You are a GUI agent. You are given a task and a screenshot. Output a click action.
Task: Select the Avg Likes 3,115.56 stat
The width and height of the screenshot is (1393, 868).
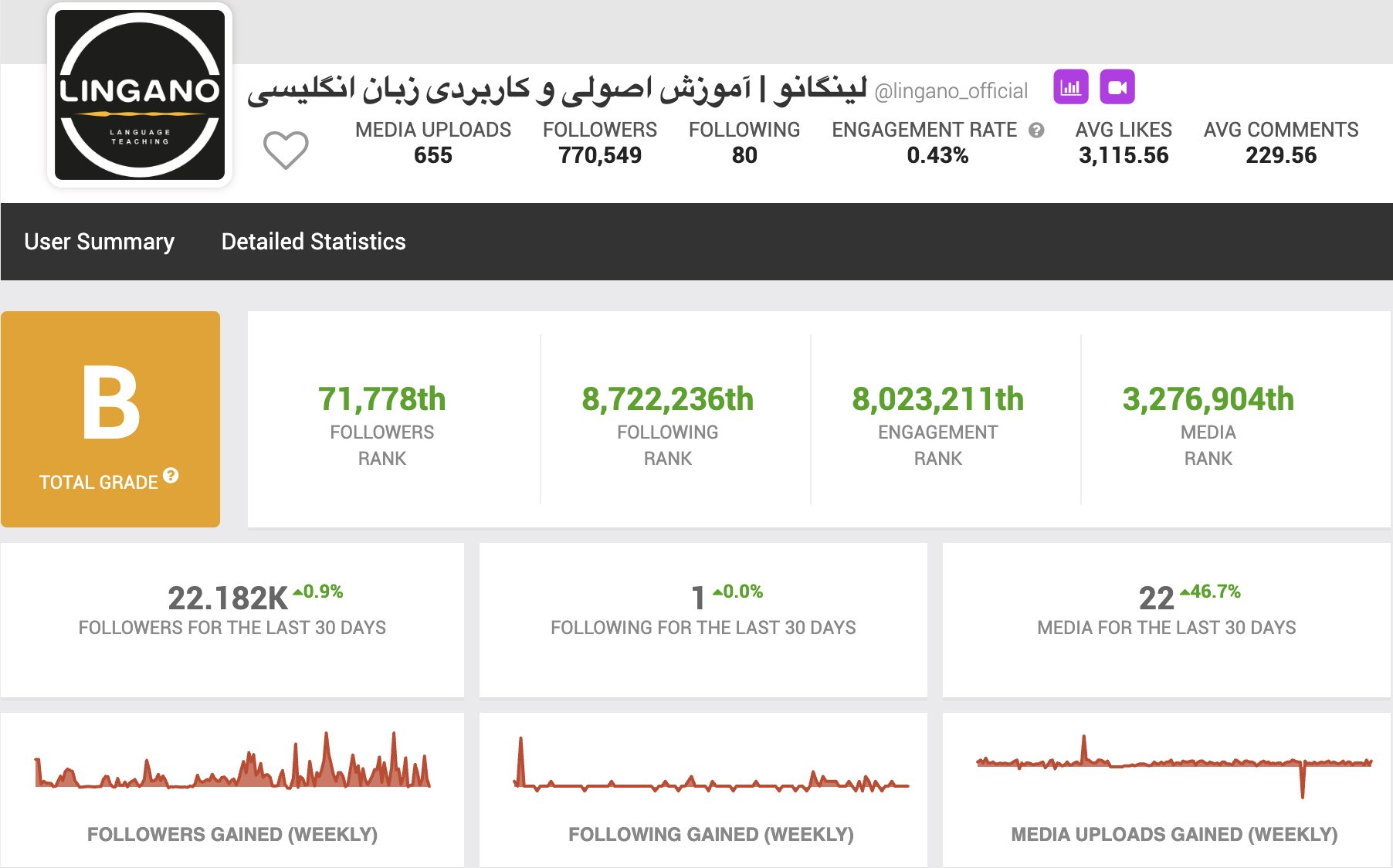[1124, 143]
